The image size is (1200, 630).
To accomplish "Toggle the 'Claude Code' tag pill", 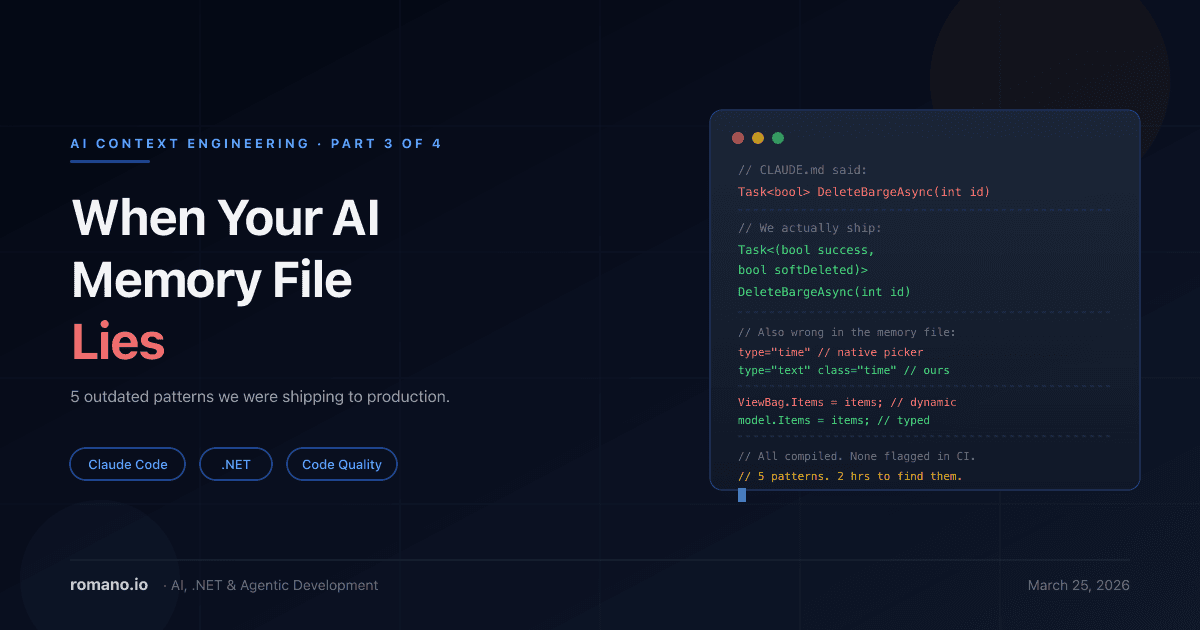I will point(127,464).
